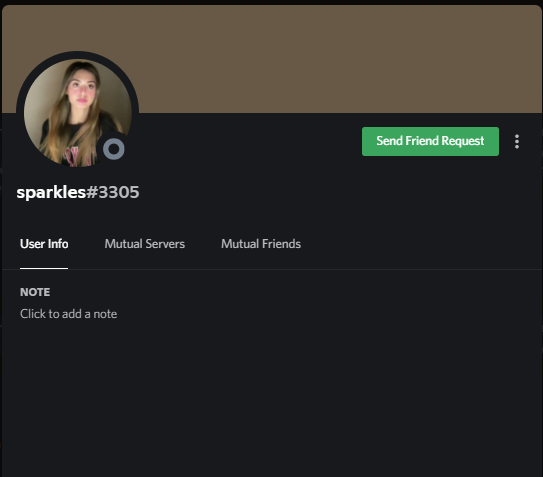Screen dimensions: 543x477
Task: Click the green friend request button
Action: pyautogui.click(x=430, y=141)
